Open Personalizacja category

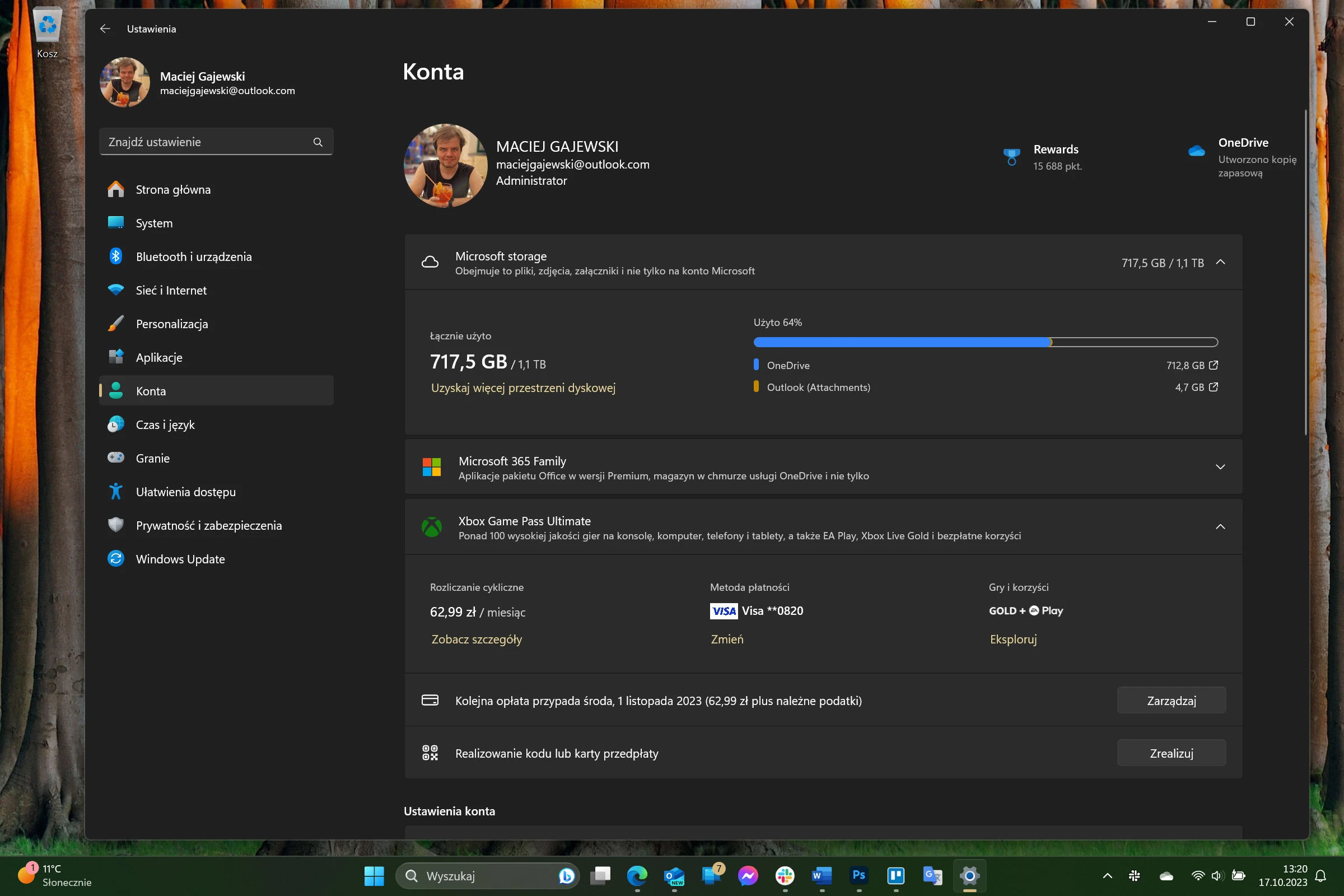coord(216,324)
